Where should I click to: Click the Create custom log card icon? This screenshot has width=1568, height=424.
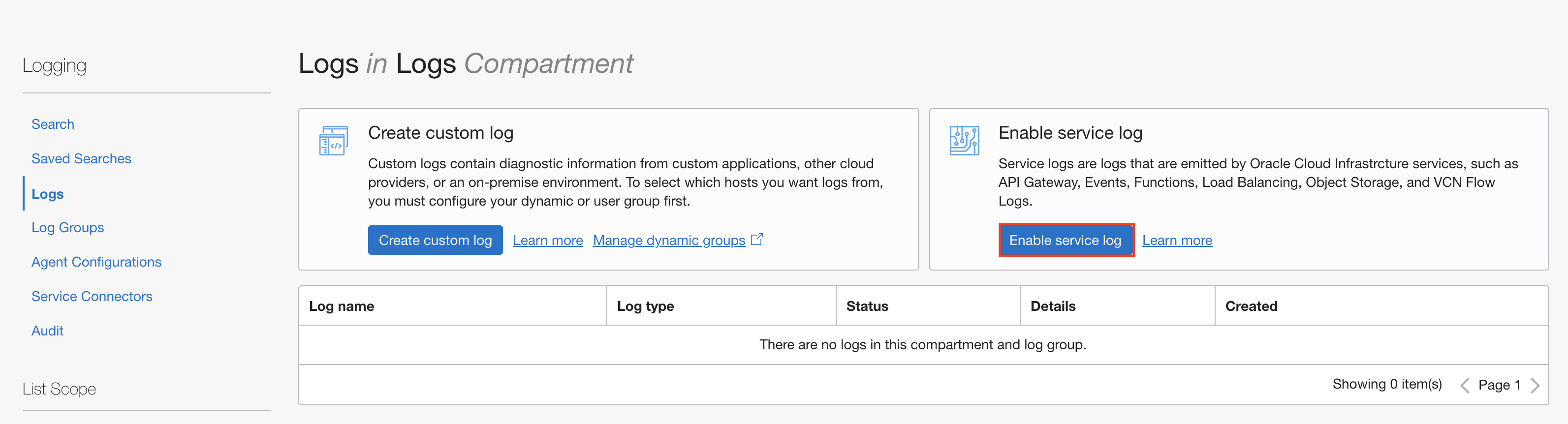333,141
